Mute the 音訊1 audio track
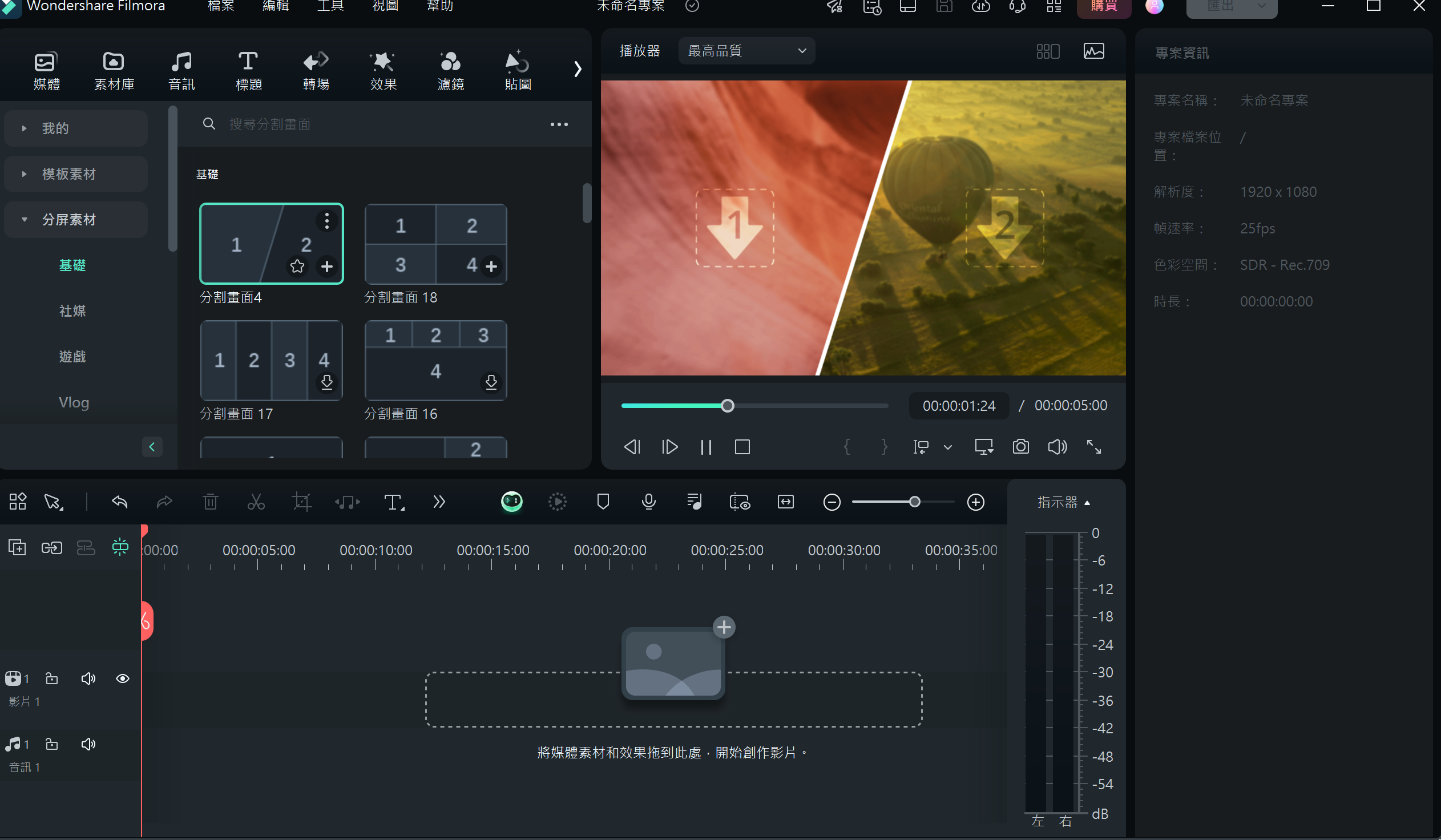Viewport: 1441px width, 840px height. [x=88, y=744]
